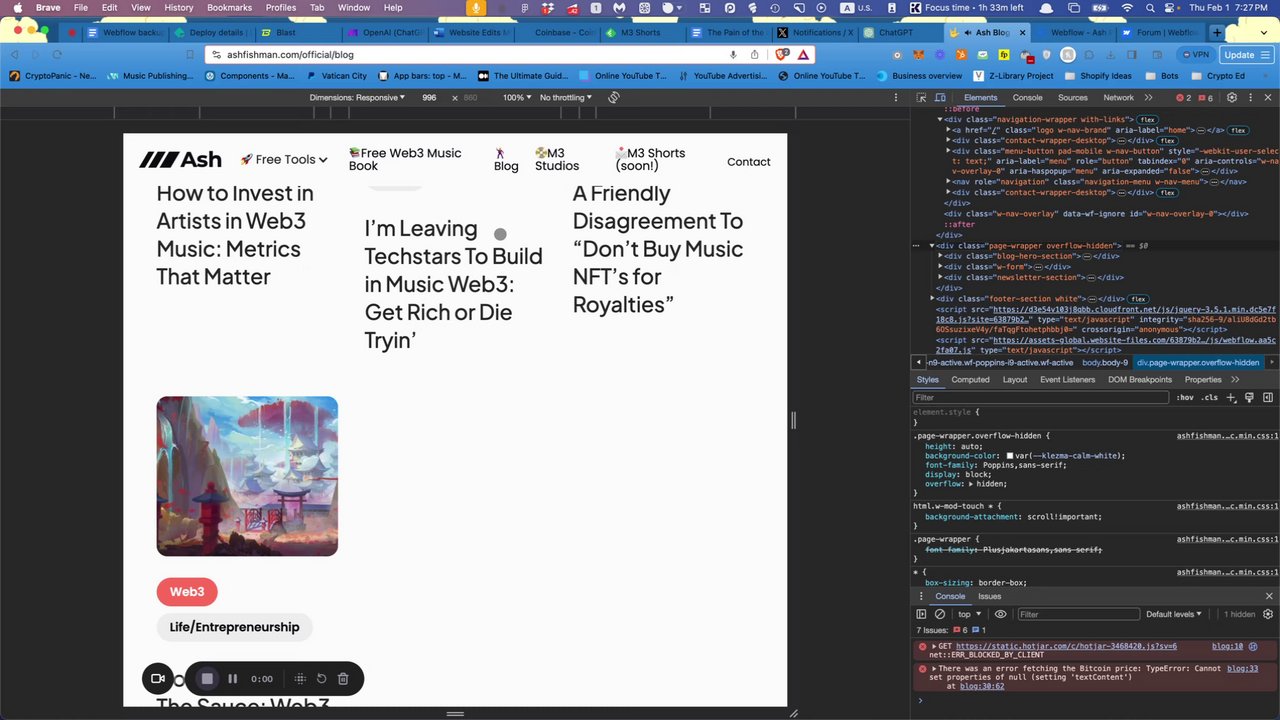Open the Issues tab in the drawer
This screenshot has width=1280, height=720.
pyautogui.click(x=989, y=596)
